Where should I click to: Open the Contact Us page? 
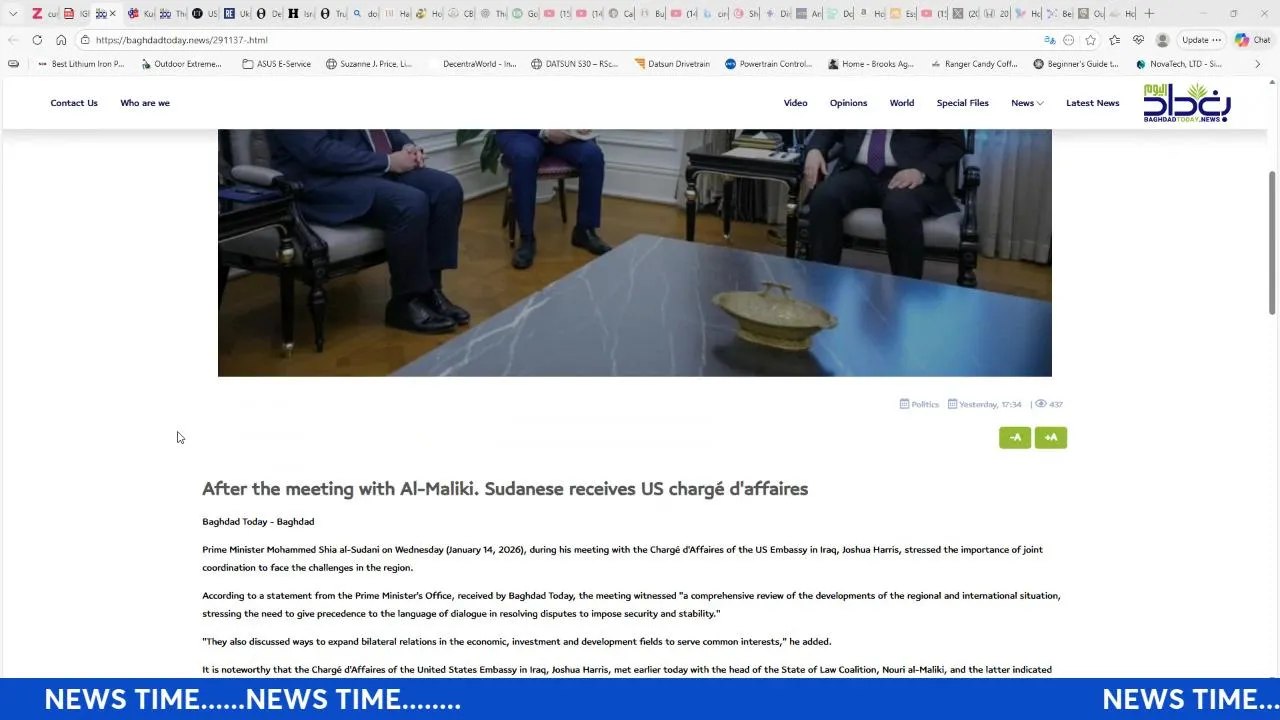point(74,103)
